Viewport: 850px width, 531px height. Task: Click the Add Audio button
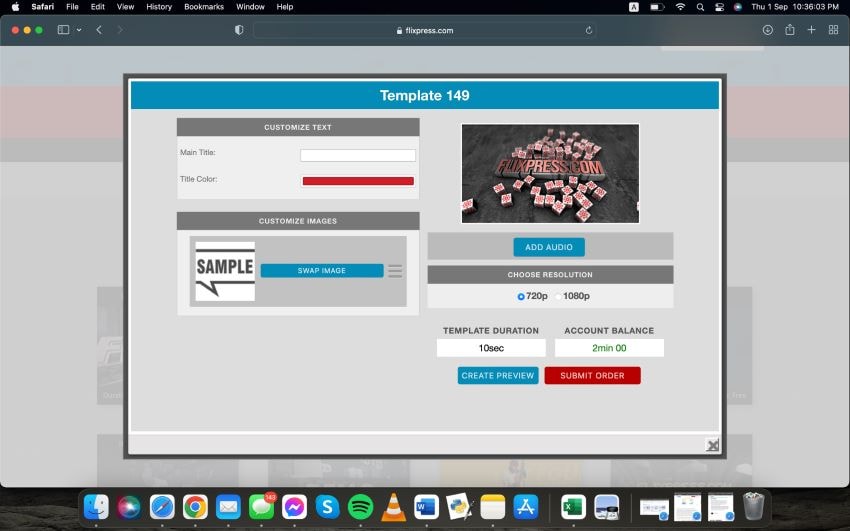click(549, 247)
